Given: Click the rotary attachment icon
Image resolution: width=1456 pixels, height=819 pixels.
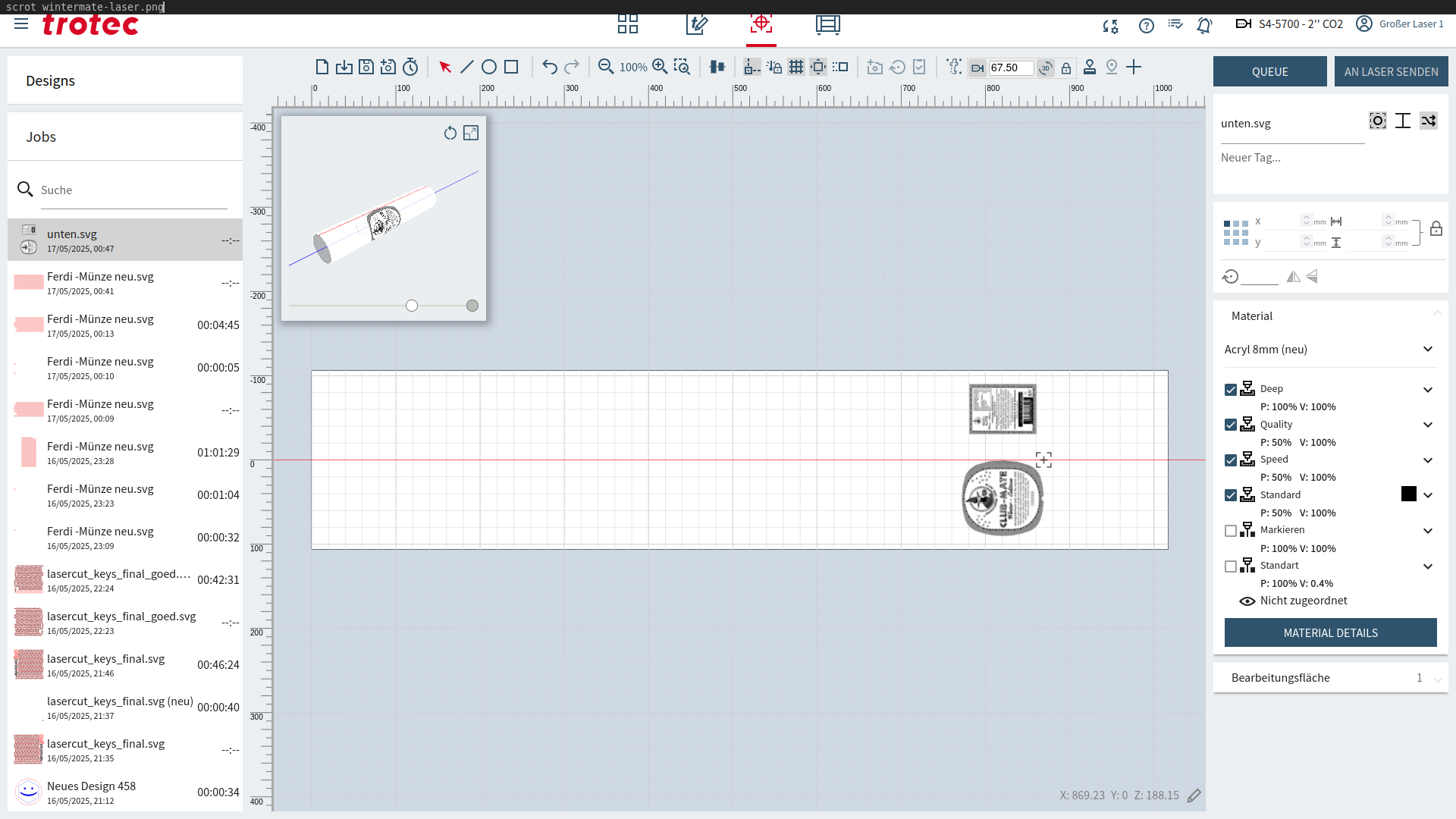Looking at the screenshot, I should 977,68.
